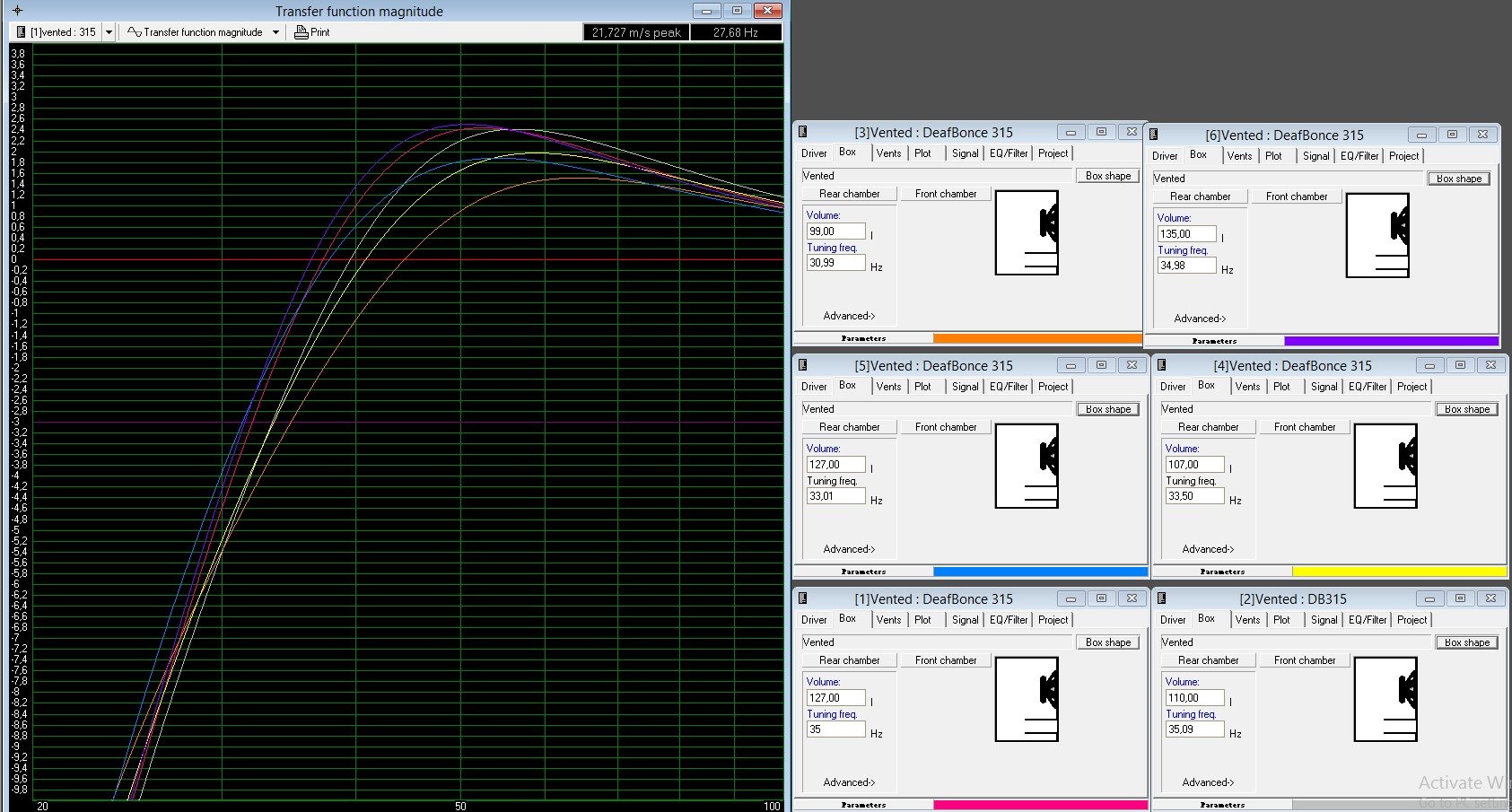The image size is (1512, 812).
Task: Open the plot curve selection dropdown
Action: point(109,31)
